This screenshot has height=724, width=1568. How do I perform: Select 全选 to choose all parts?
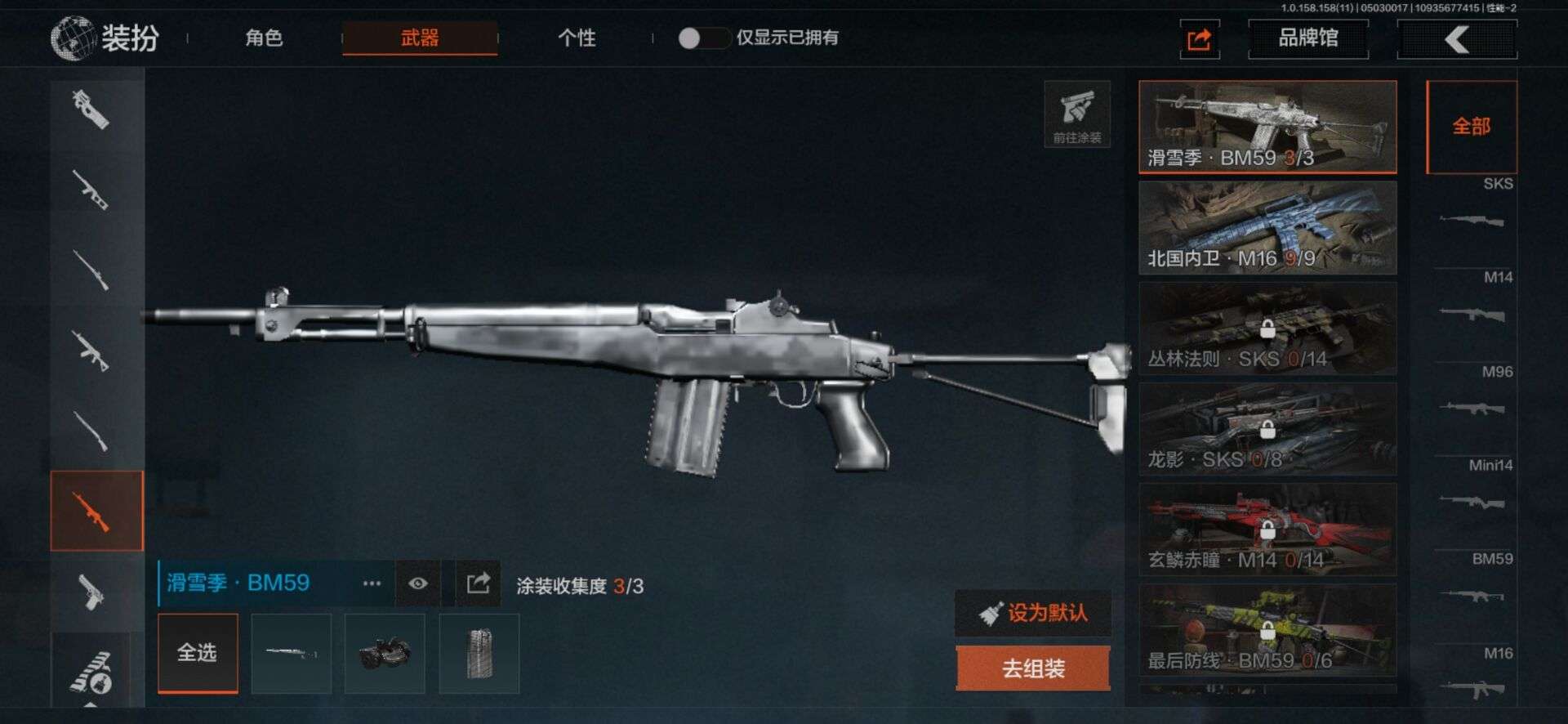[197, 653]
